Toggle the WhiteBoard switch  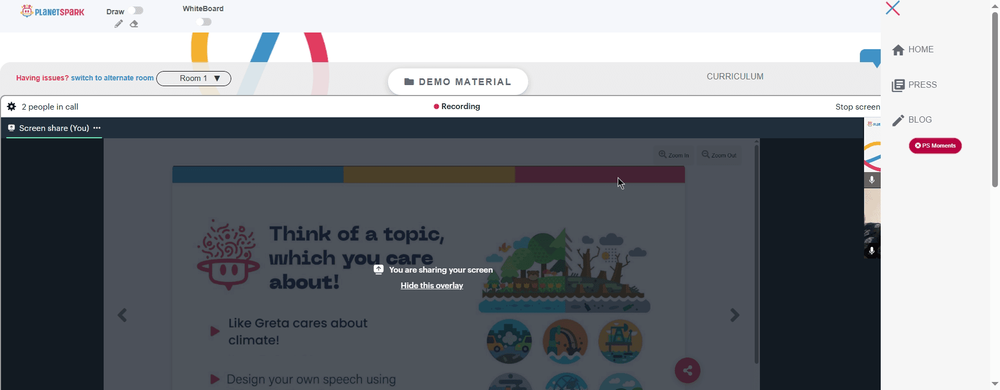click(203, 22)
